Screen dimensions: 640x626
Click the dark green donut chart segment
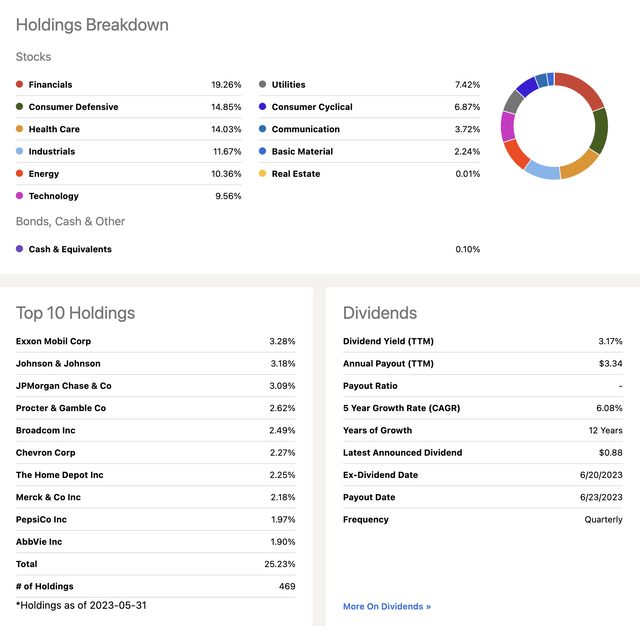coord(600,131)
